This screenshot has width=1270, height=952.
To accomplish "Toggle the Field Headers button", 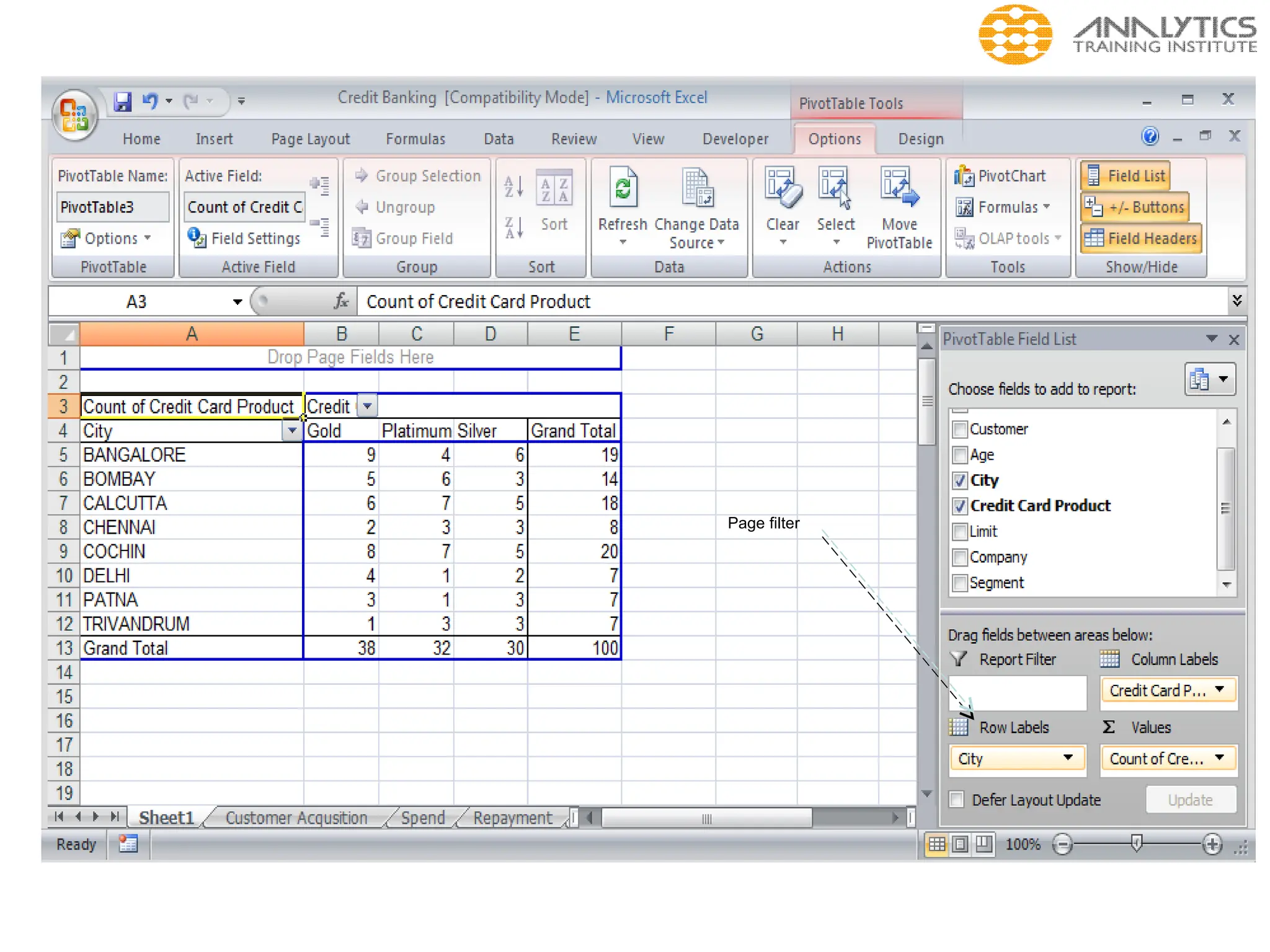I will pyautogui.click(x=1141, y=238).
